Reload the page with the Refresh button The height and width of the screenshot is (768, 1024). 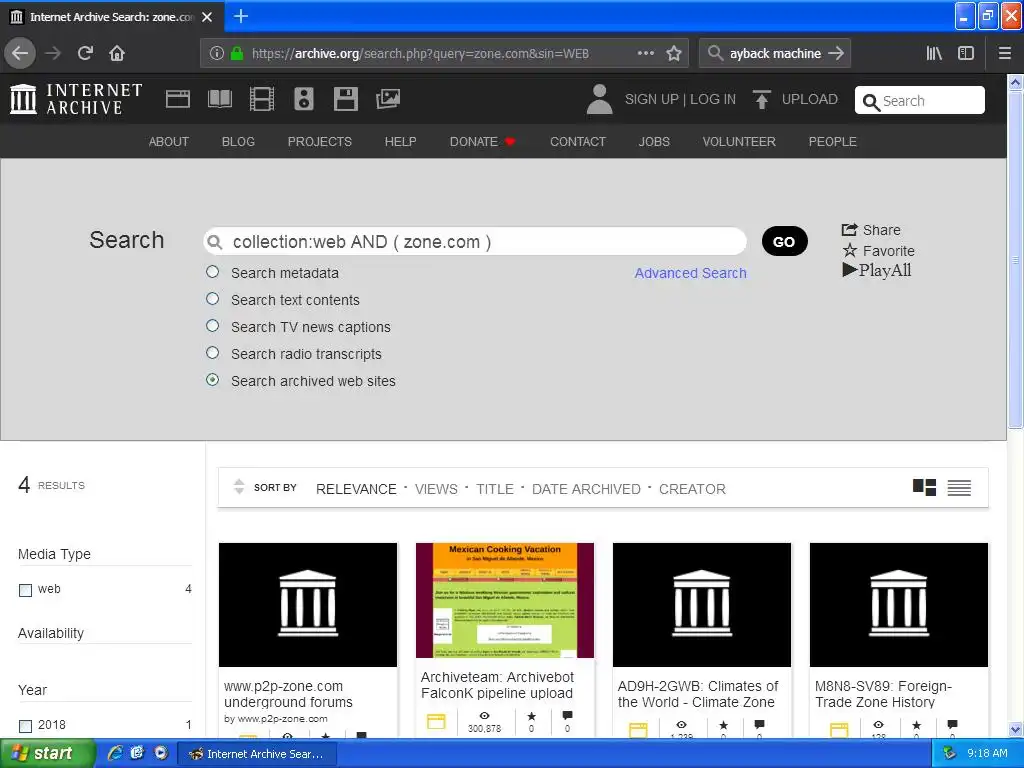[85, 53]
